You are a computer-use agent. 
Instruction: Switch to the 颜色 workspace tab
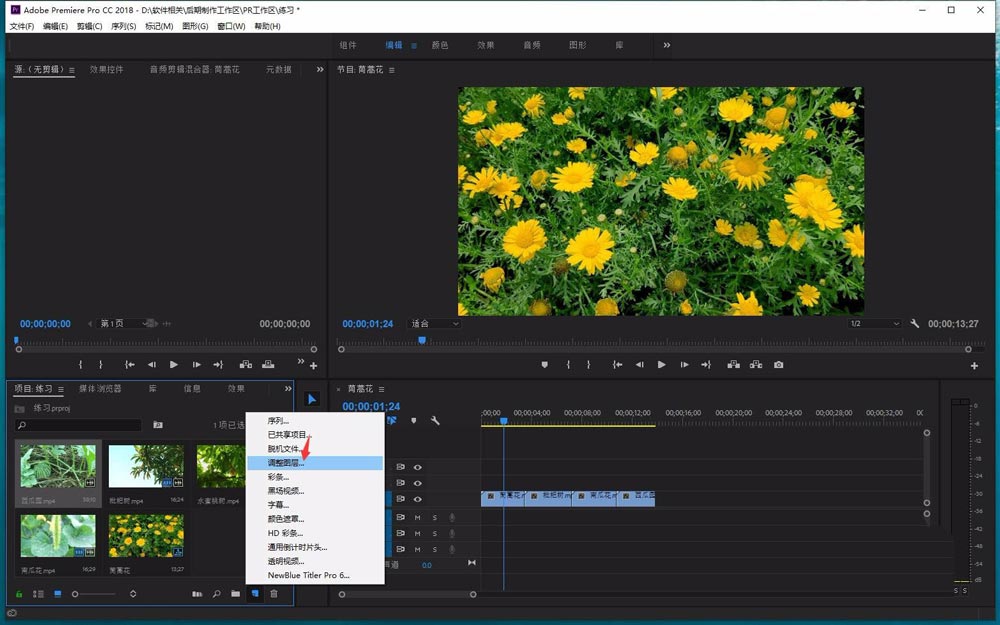(x=440, y=45)
